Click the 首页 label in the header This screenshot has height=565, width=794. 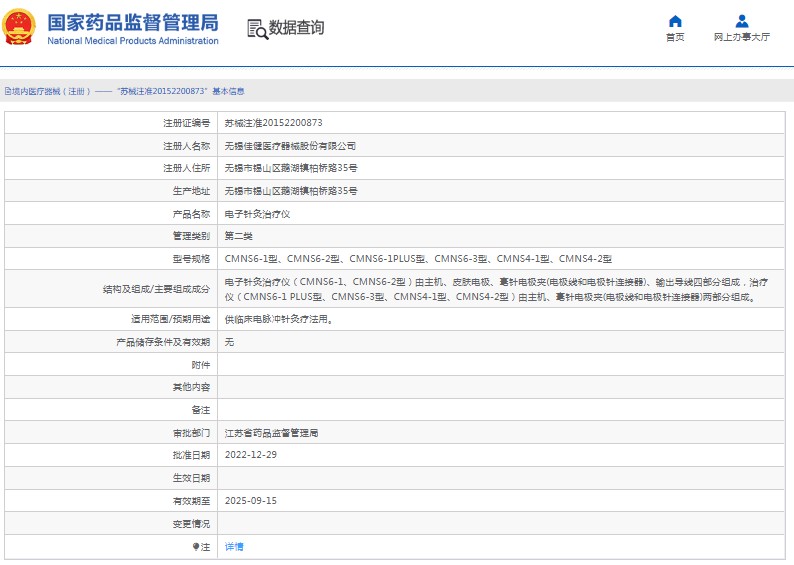[x=675, y=37]
